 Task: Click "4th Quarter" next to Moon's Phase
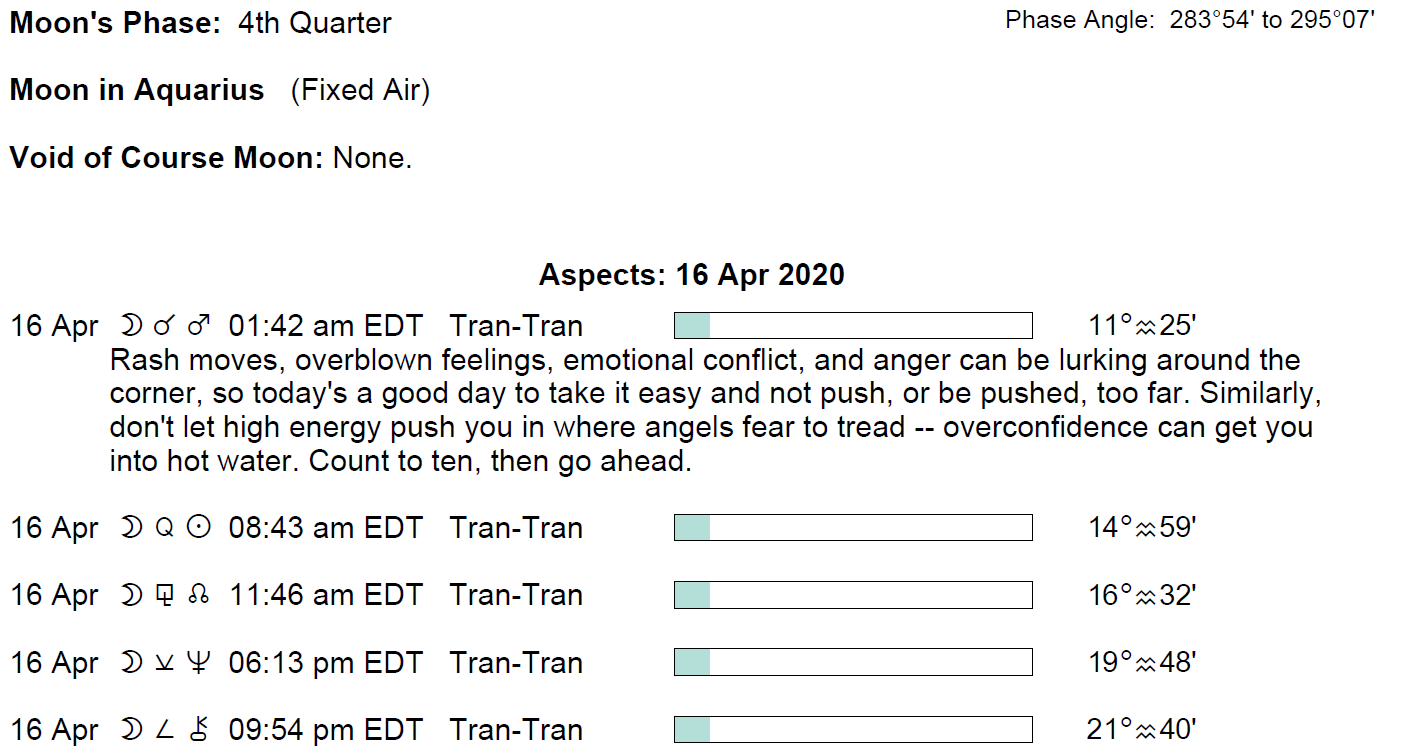(x=314, y=23)
